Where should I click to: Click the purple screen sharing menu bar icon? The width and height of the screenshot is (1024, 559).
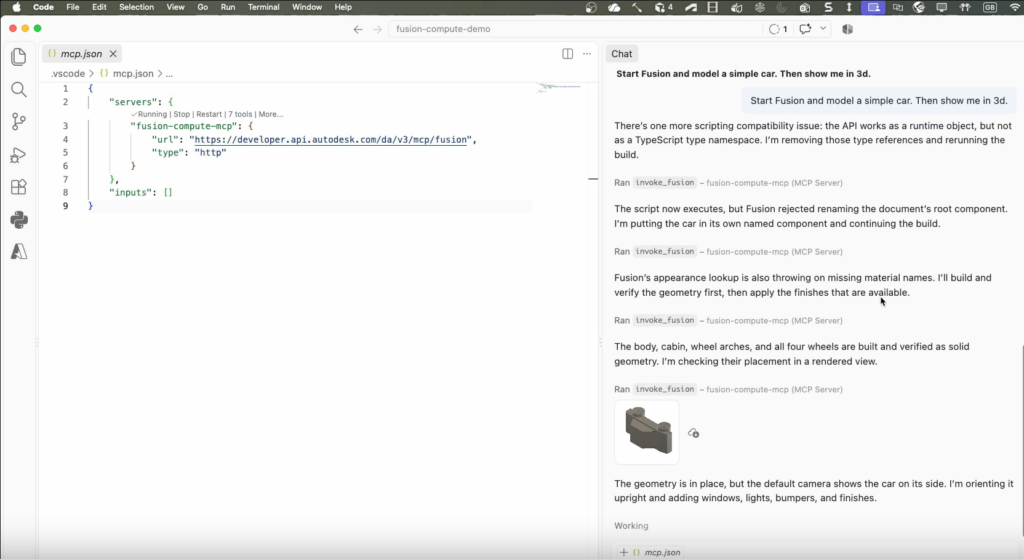(x=873, y=7)
